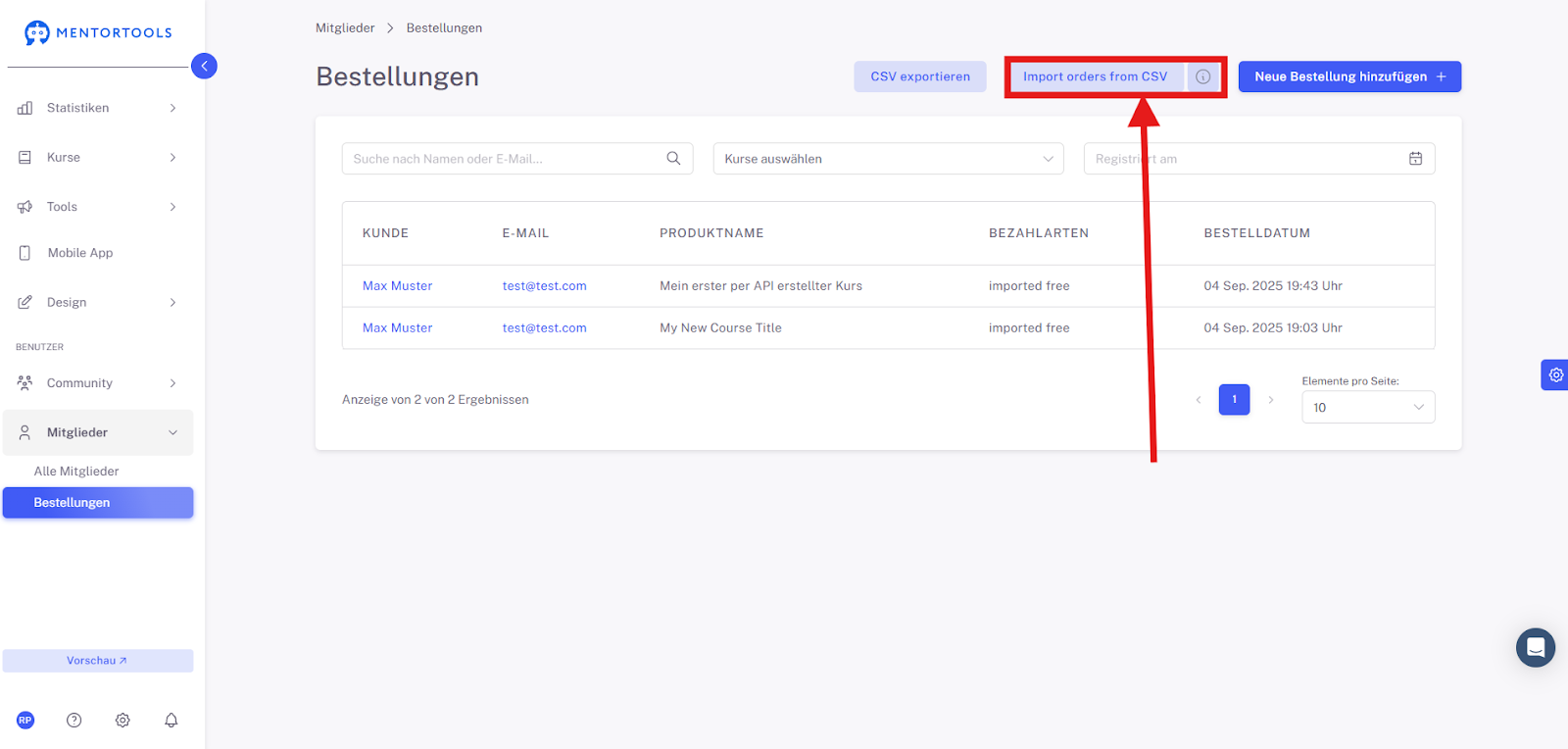The image size is (1568, 749).
Task: Open the RP user avatar
Action: pos(25,720)
